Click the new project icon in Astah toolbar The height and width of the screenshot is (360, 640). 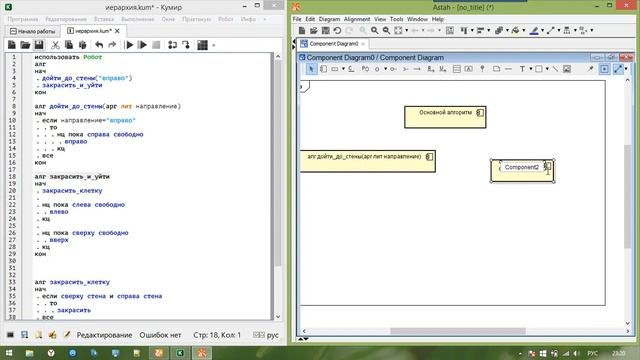tap(302, 30)
